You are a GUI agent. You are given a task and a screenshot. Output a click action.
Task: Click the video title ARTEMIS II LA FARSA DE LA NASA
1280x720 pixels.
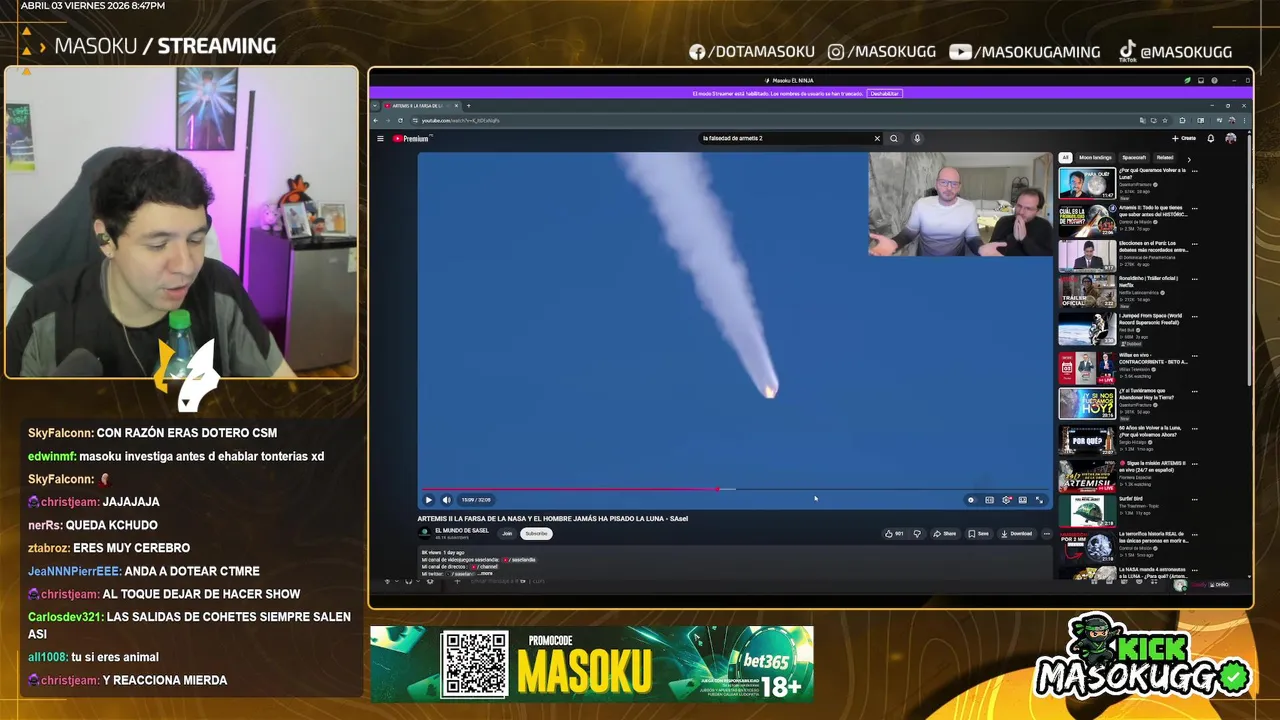pyautogui.click(x=553, y=518)
